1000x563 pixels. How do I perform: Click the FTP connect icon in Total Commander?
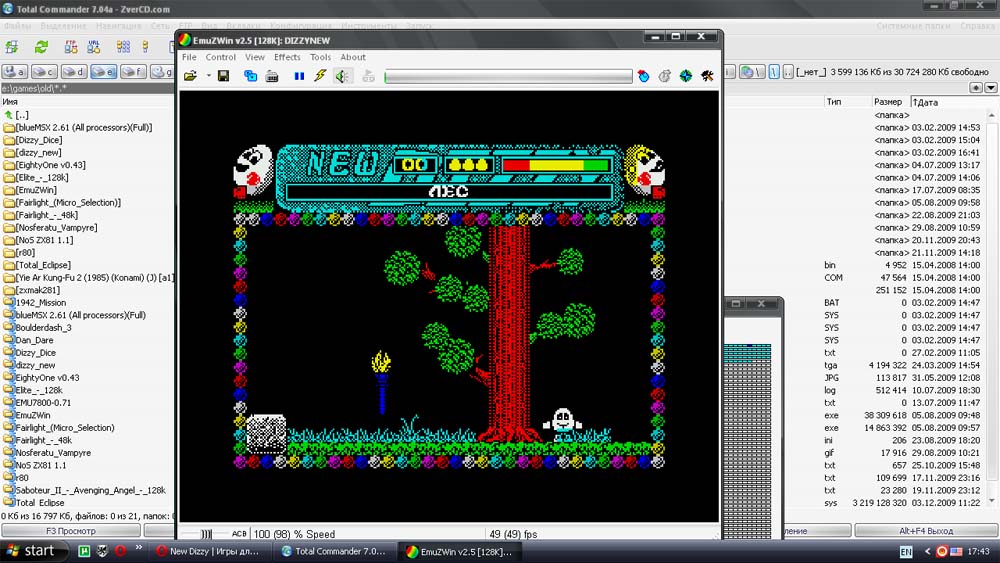71,47
